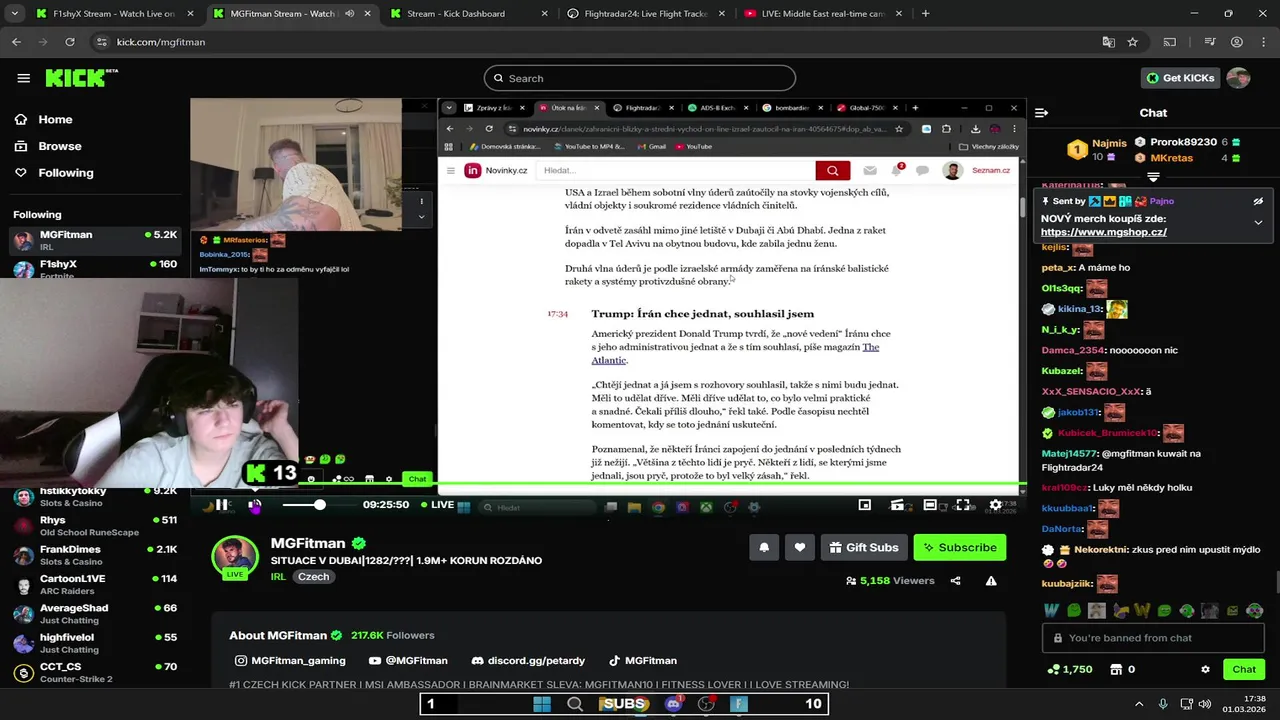Mute the stream player volume

coord(255,505)
